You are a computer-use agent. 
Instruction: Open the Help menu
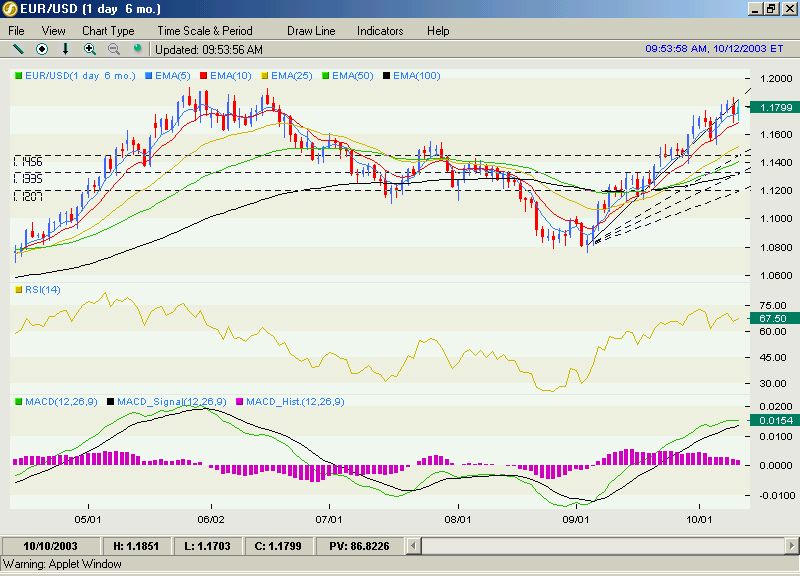click(438, 31)
